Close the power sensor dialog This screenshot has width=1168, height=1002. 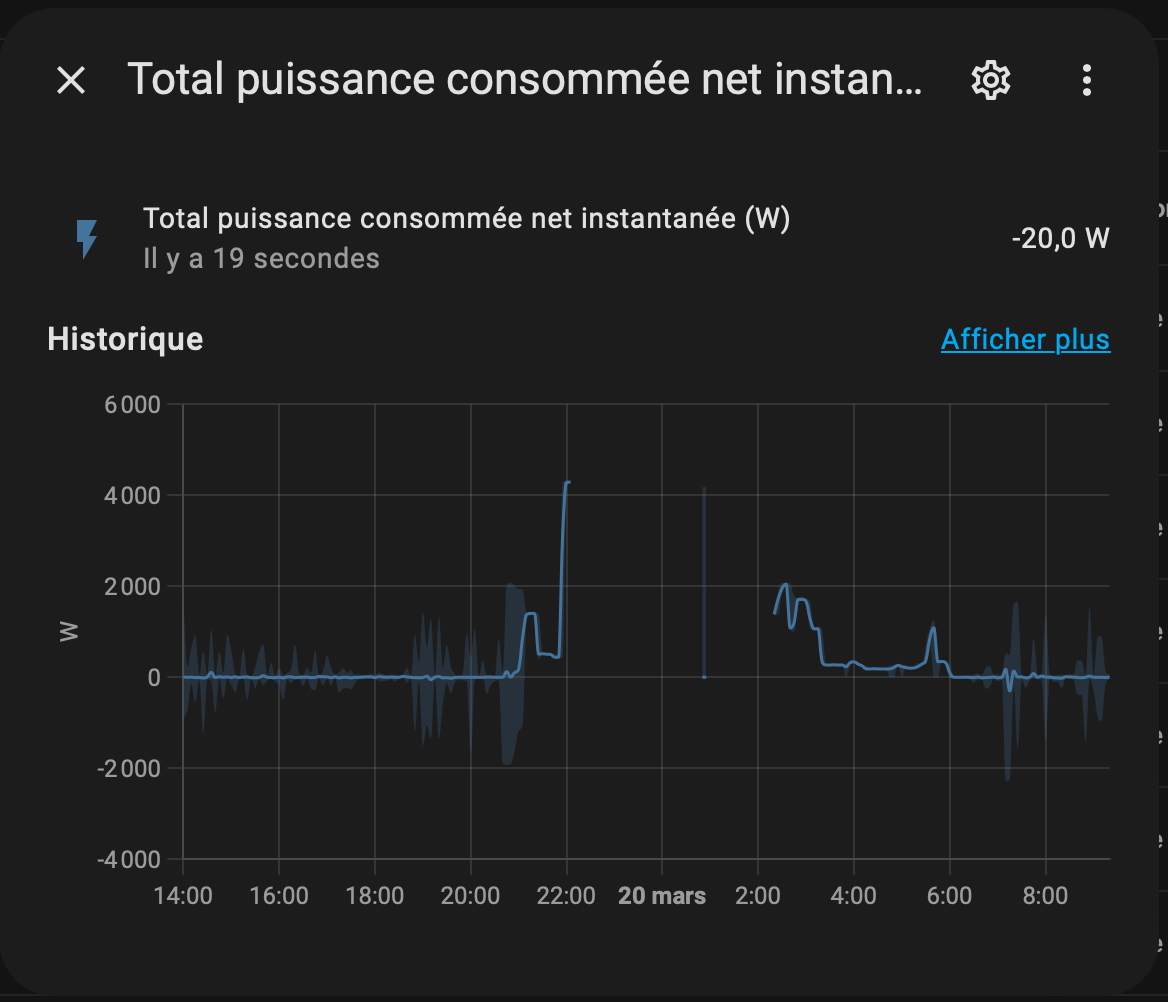pos(71,80)
